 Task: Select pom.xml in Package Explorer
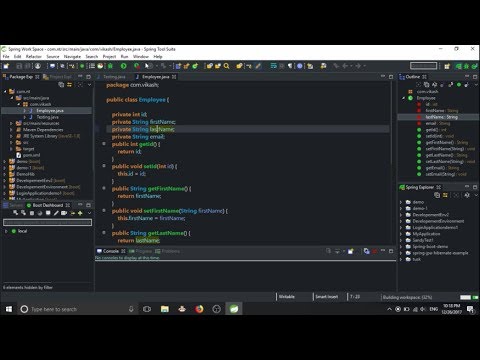31,155
